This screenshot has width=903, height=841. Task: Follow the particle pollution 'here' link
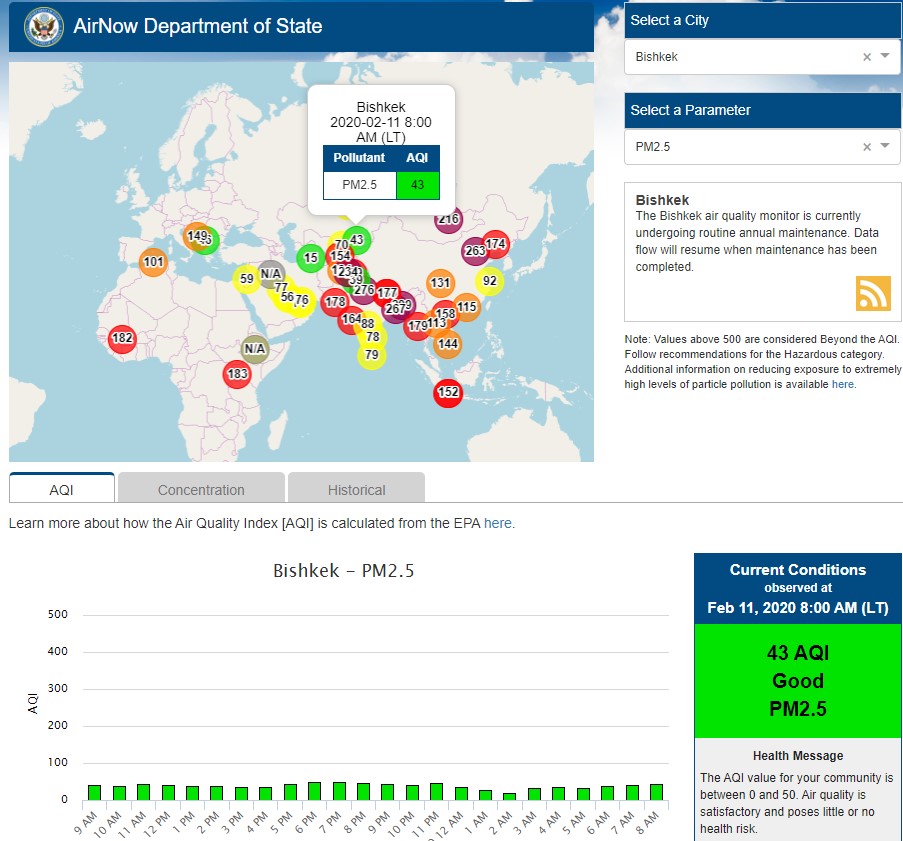pyautogui.click(x=842, y=384)
